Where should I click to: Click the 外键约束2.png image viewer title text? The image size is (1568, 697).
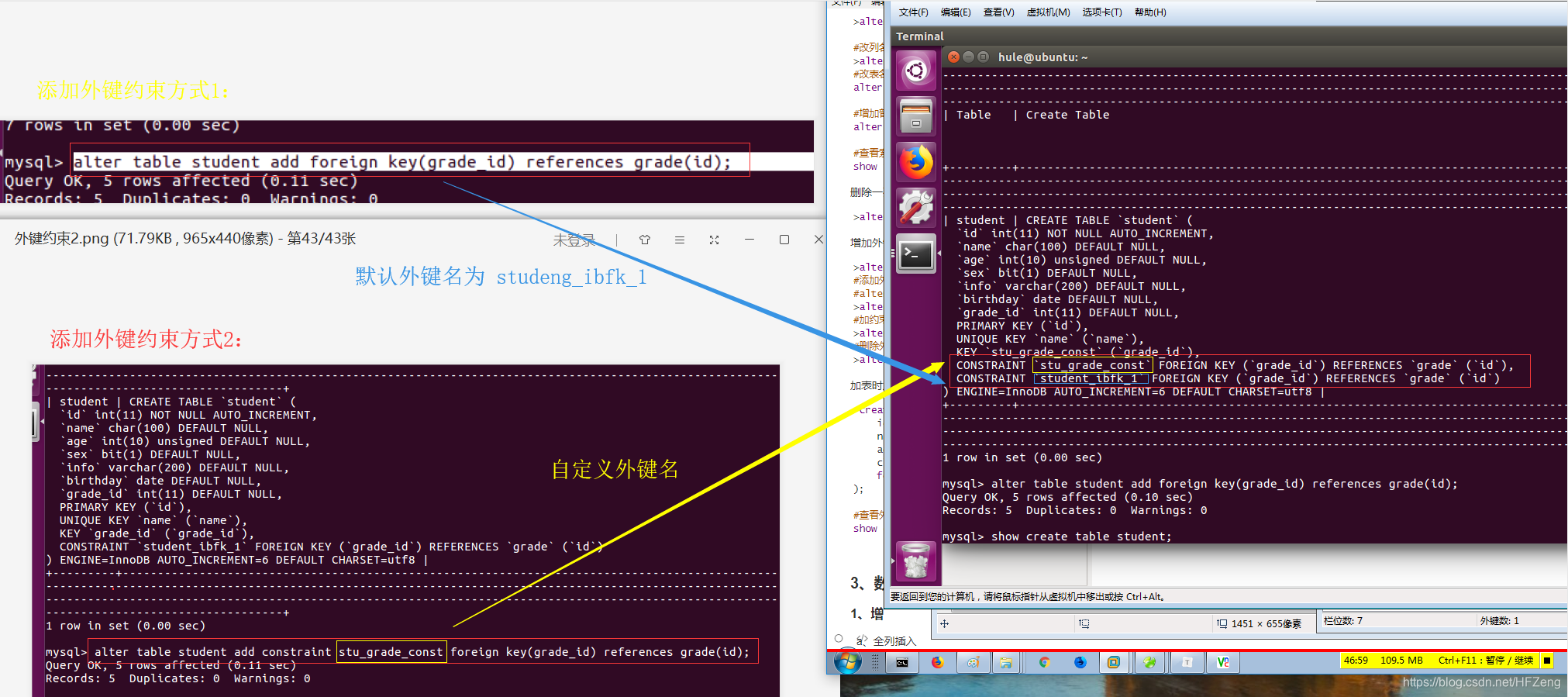[x=184, y=239]
